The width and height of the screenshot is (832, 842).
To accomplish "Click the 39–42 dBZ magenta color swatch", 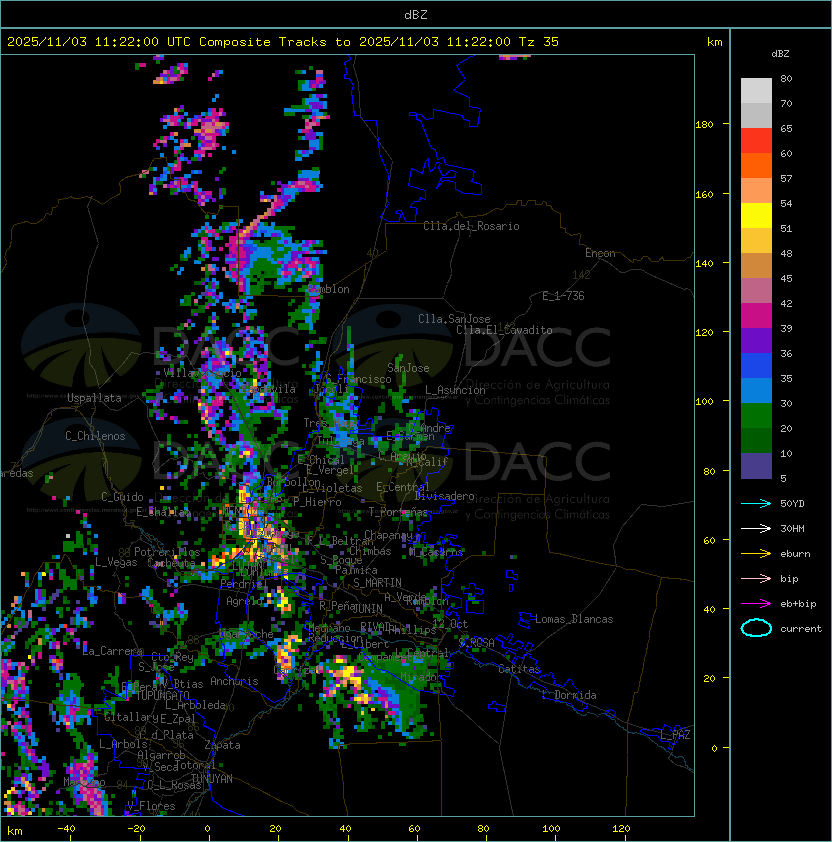I will pos(756,316).
